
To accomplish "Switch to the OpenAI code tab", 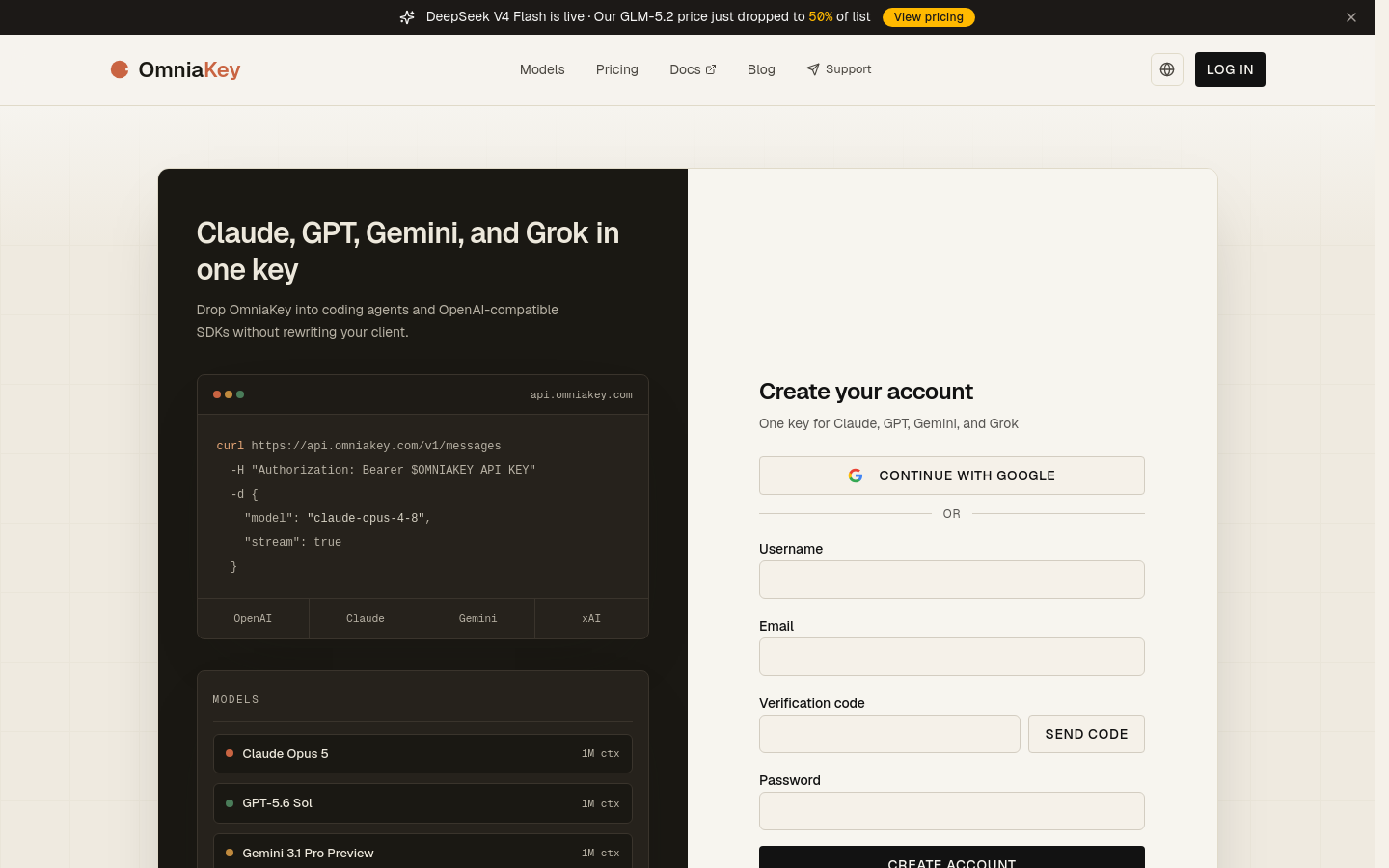I will (x=253, y=618).
